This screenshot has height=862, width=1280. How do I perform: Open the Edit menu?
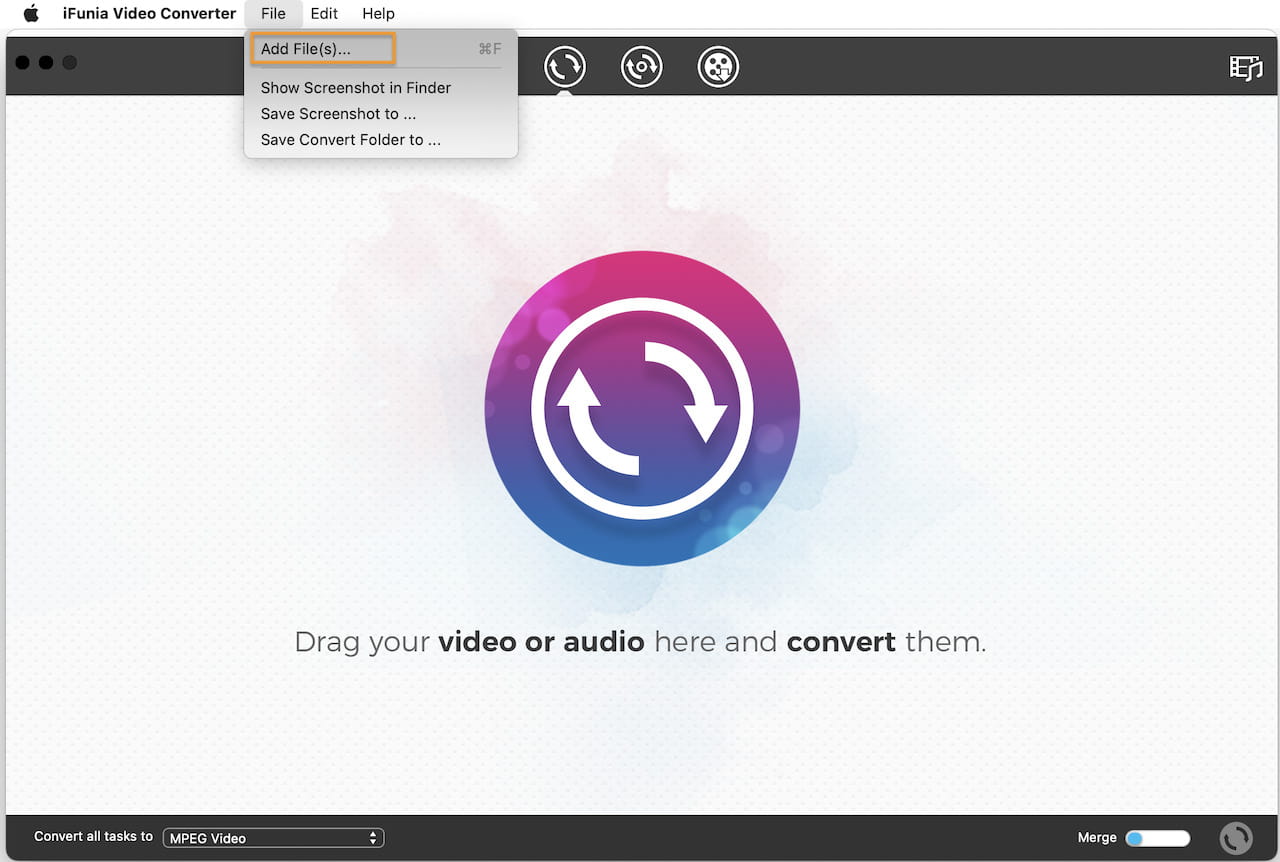click(x=324, y=14)
